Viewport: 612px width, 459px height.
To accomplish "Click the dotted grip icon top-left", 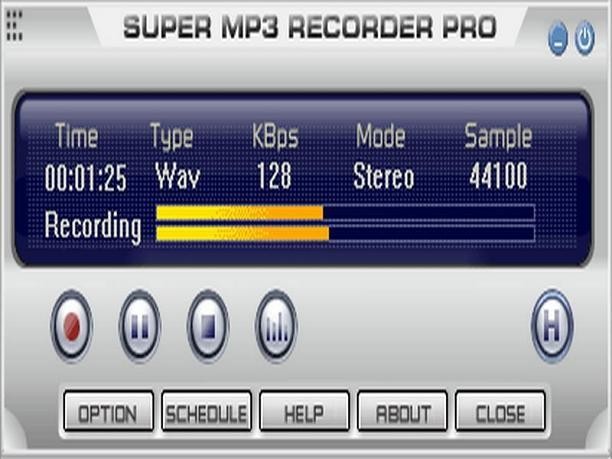I will pos(14,26).
